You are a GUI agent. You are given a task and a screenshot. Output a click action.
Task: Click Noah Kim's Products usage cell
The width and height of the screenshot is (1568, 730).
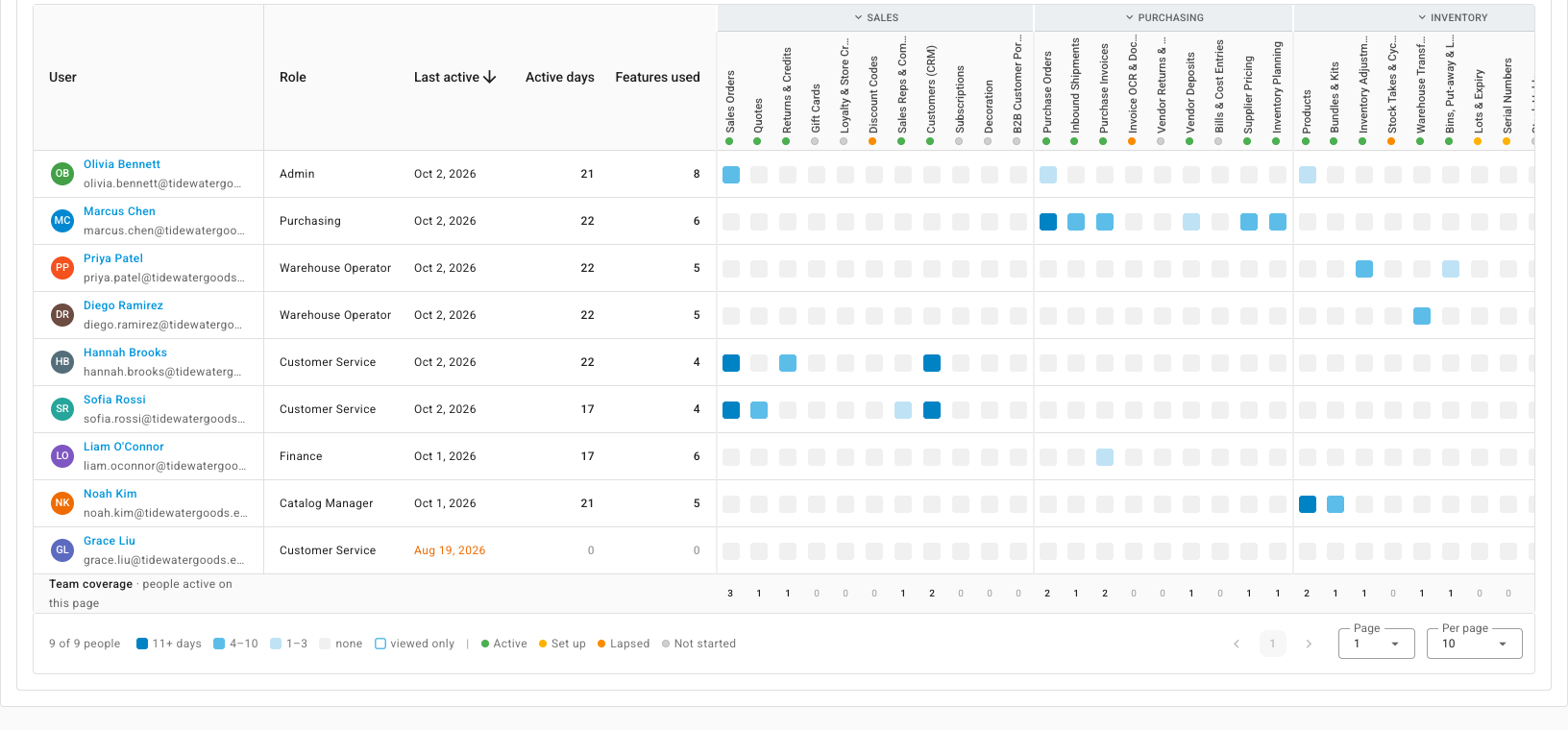point(1308,504)
